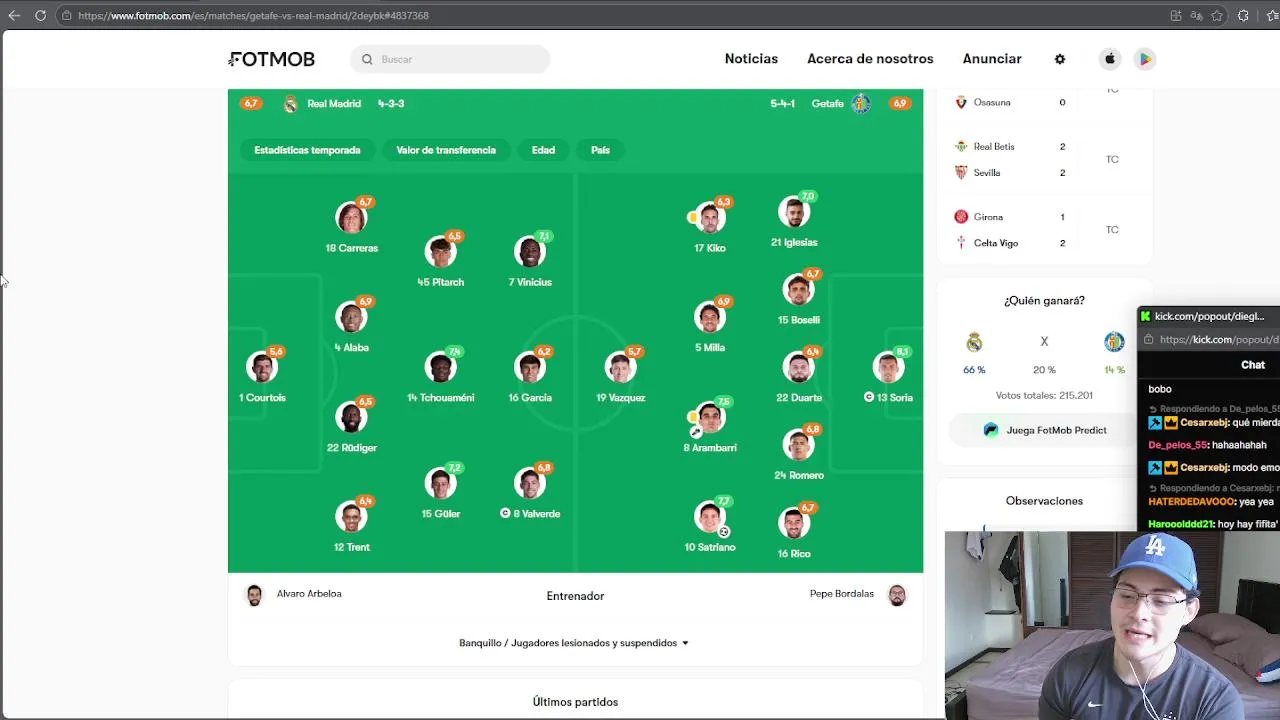Screen dimensions: 1280x720
Task: Open the Anunciar menu item
Action: [992, 59]
